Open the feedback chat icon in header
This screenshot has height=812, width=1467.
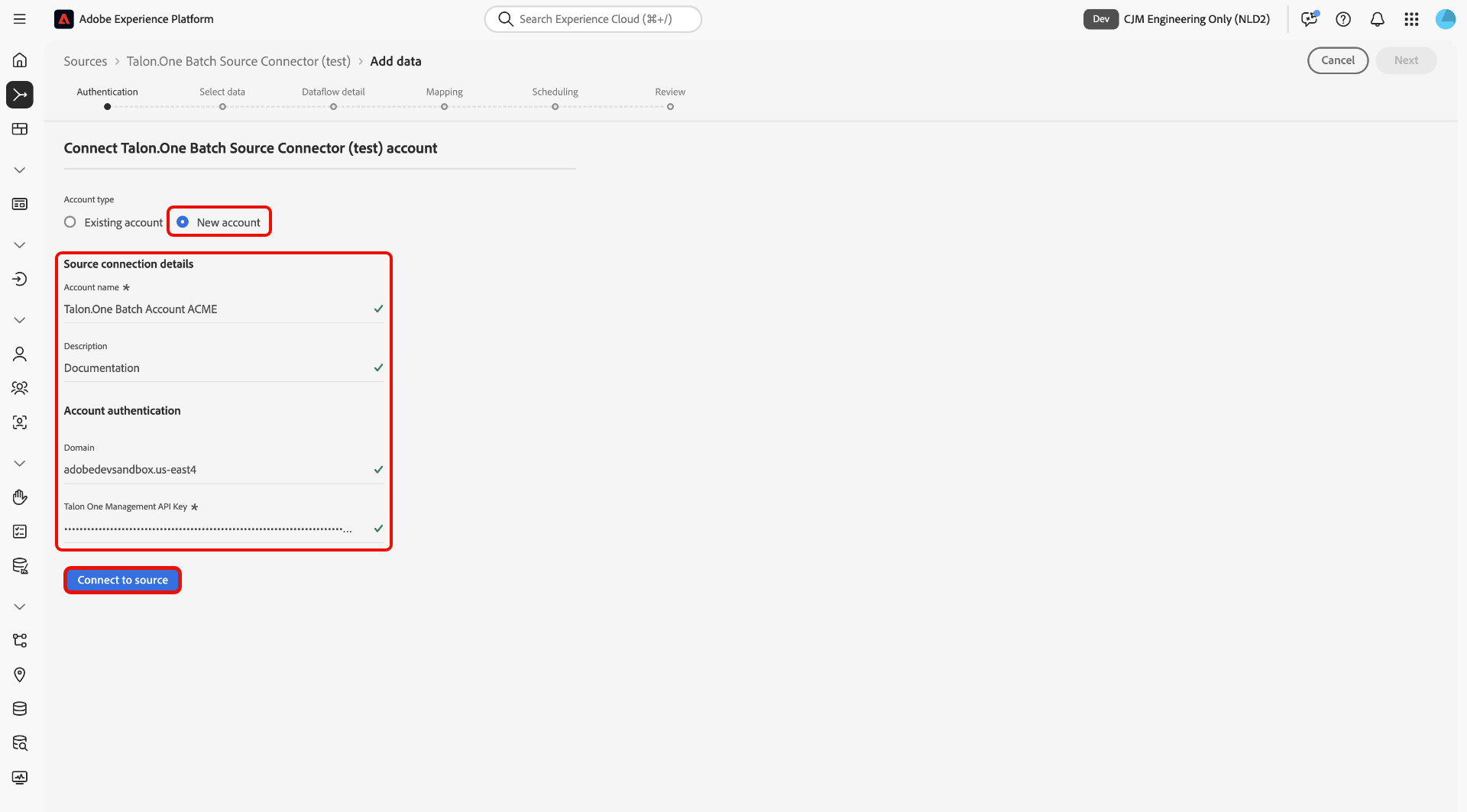tap(1310, 19)
